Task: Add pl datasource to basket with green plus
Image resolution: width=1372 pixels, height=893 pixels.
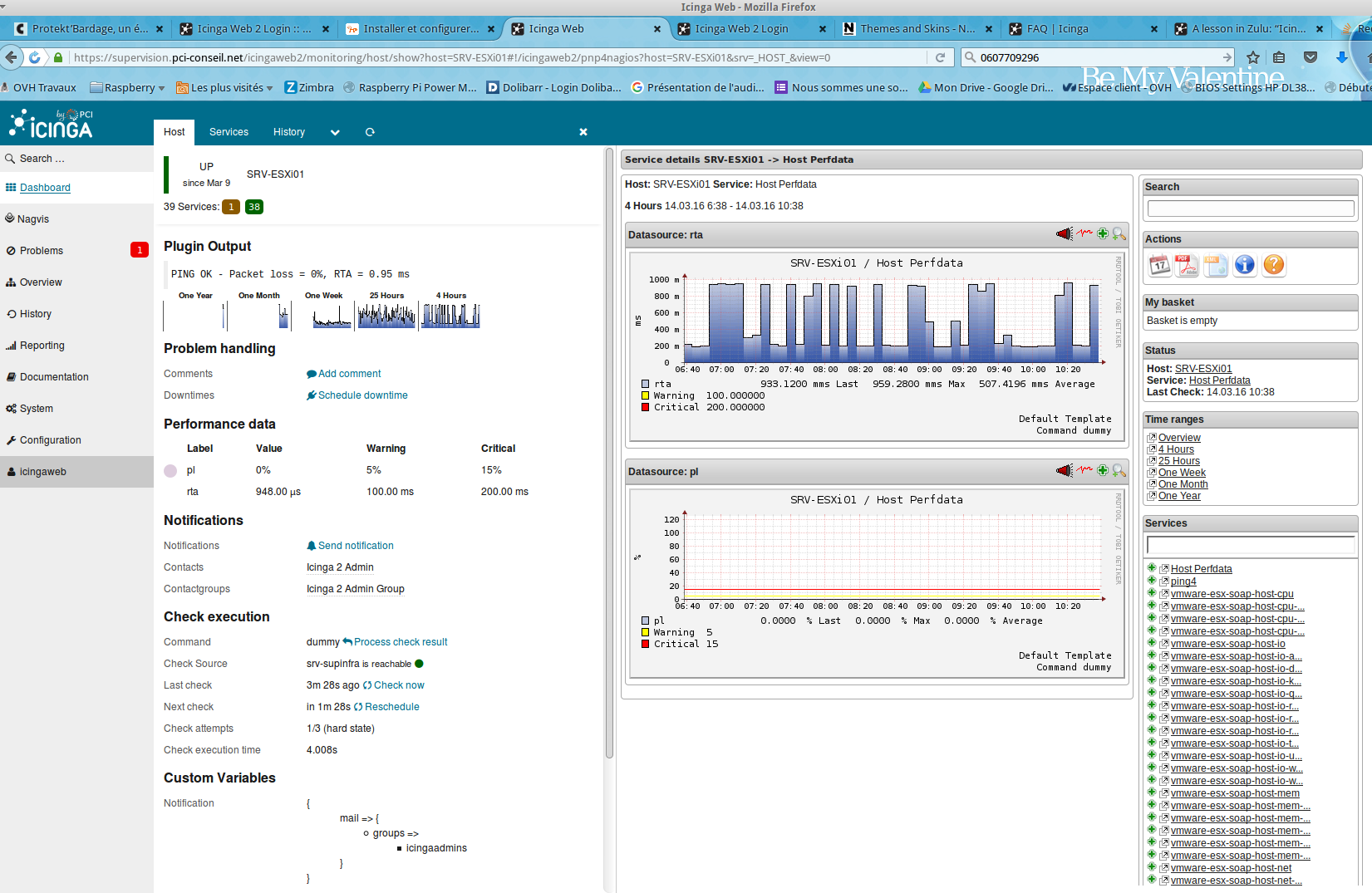Action: coord(1103,471)
